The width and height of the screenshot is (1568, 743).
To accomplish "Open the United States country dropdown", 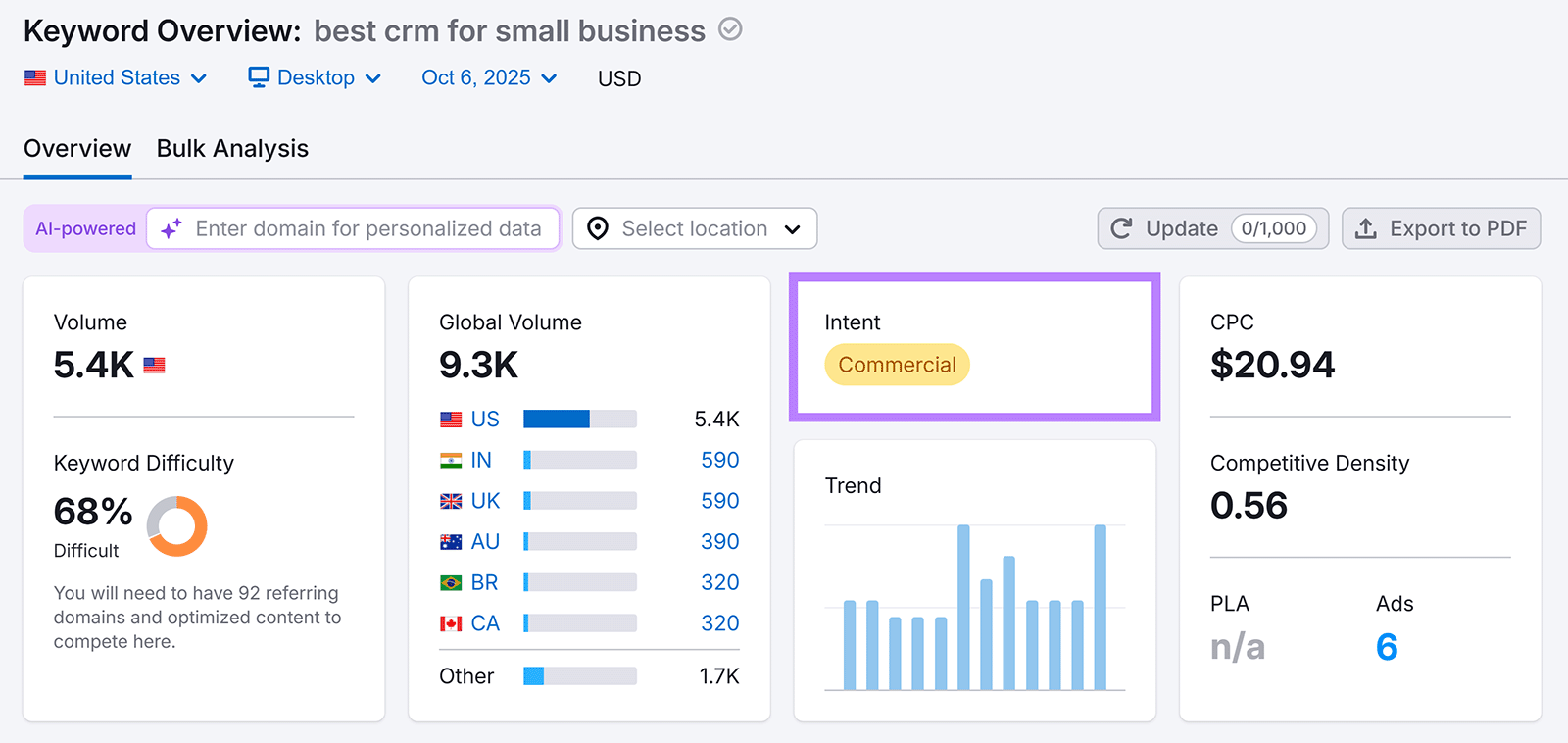I will [x=116, y=77].
